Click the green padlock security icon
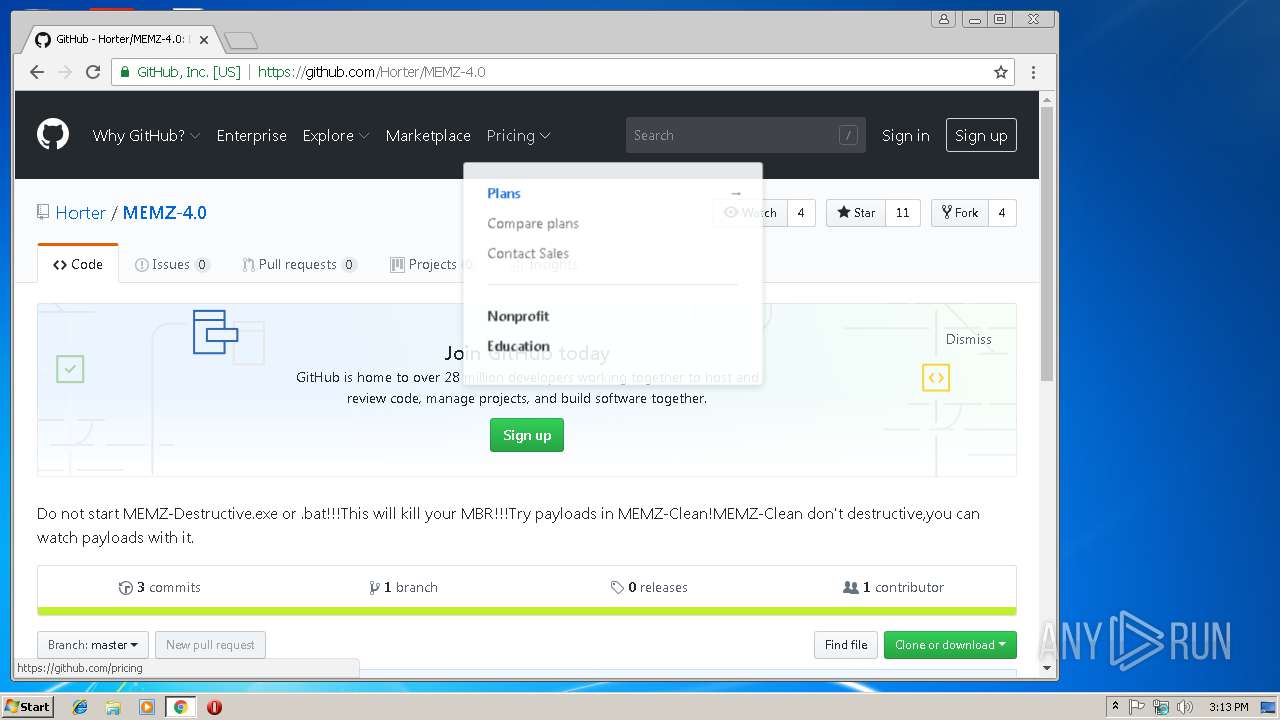 125,72
